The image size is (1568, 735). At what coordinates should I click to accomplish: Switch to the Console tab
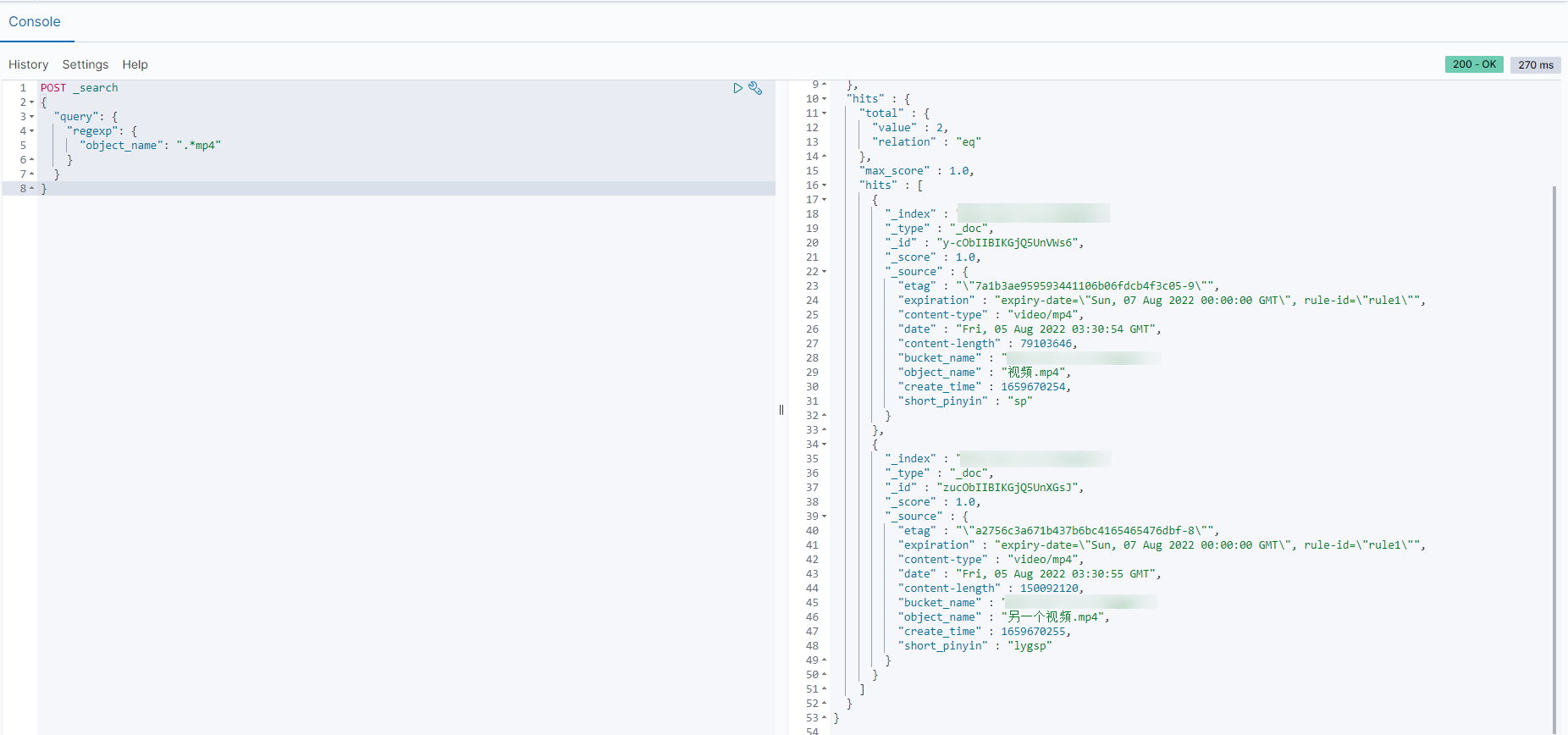point(35,22)
